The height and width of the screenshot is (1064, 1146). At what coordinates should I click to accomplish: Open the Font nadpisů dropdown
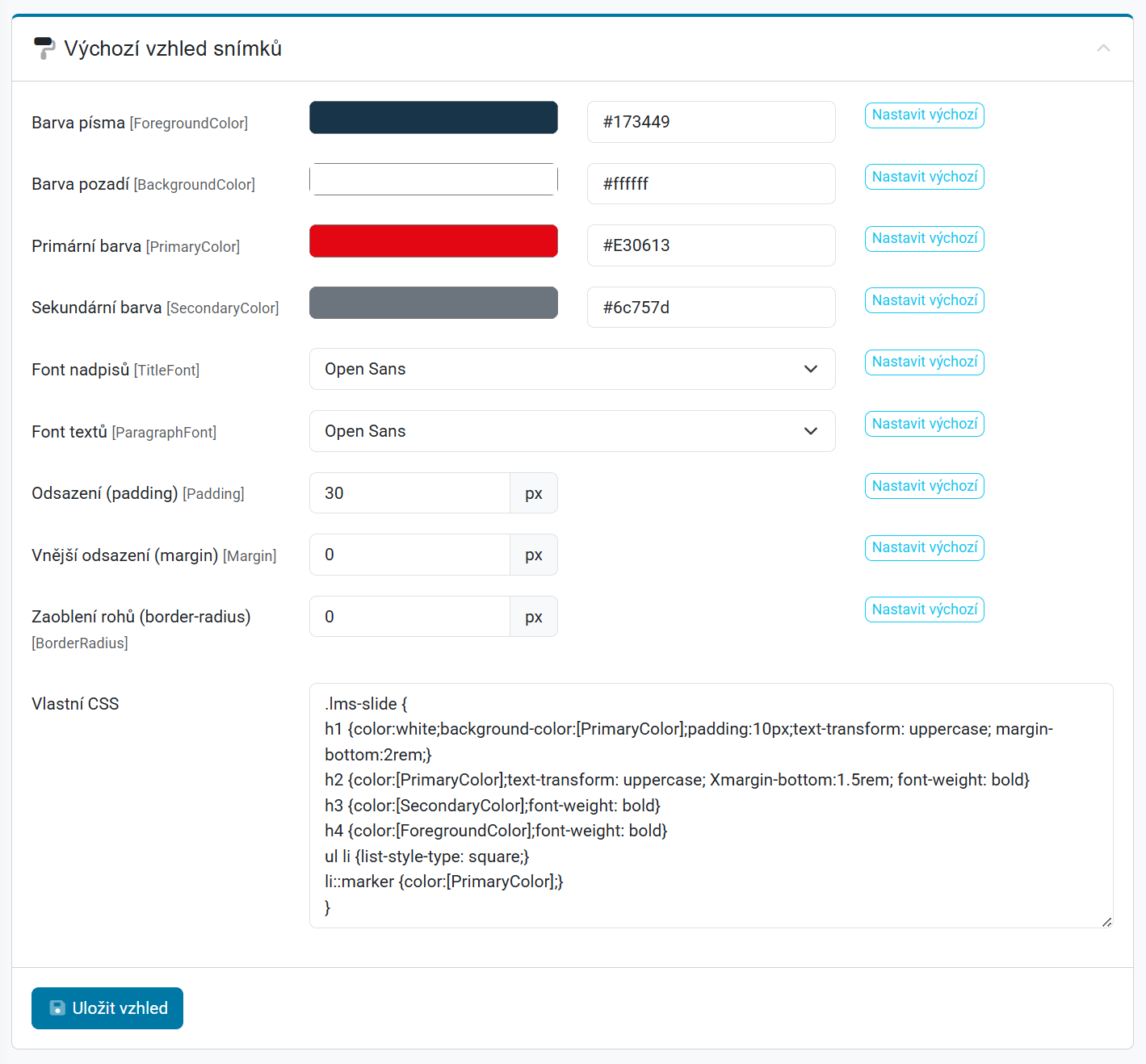click(x=573, y=369)
